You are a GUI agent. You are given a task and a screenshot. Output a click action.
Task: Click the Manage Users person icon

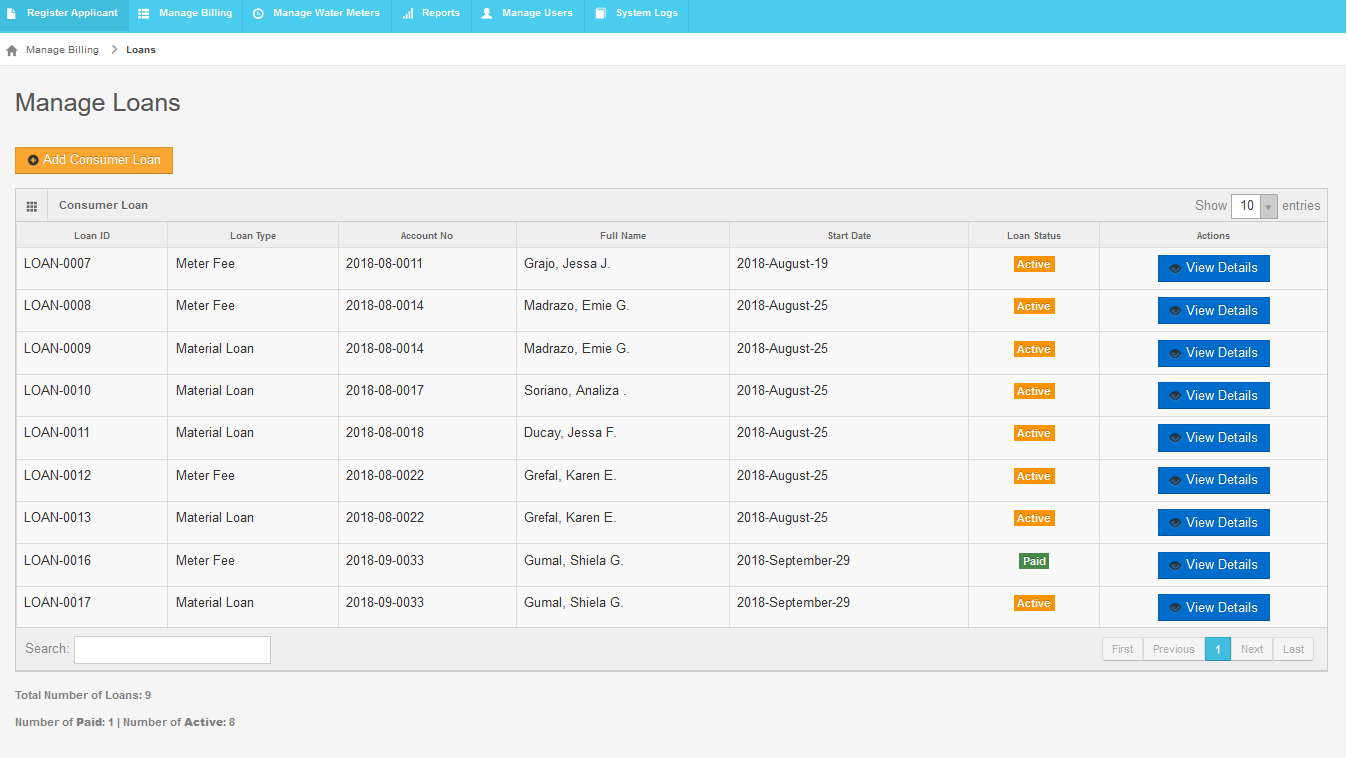487,14
